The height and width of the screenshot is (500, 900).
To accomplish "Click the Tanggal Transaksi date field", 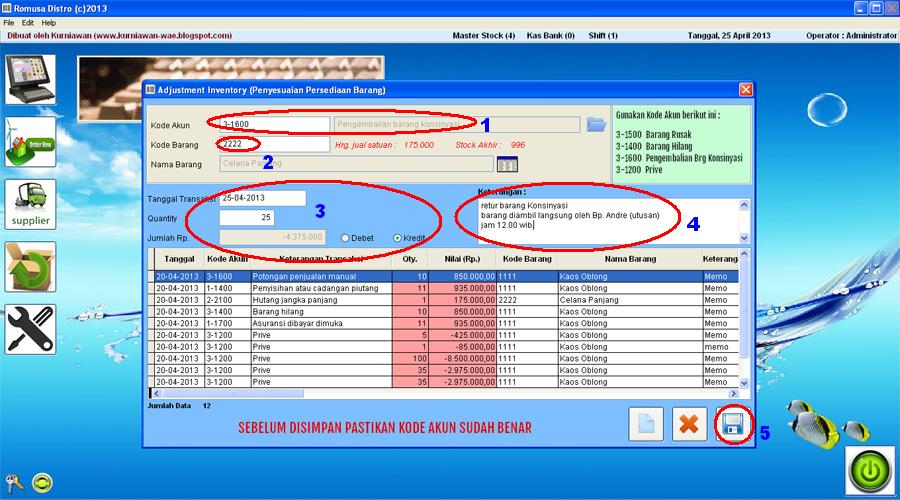I will 262,198.
